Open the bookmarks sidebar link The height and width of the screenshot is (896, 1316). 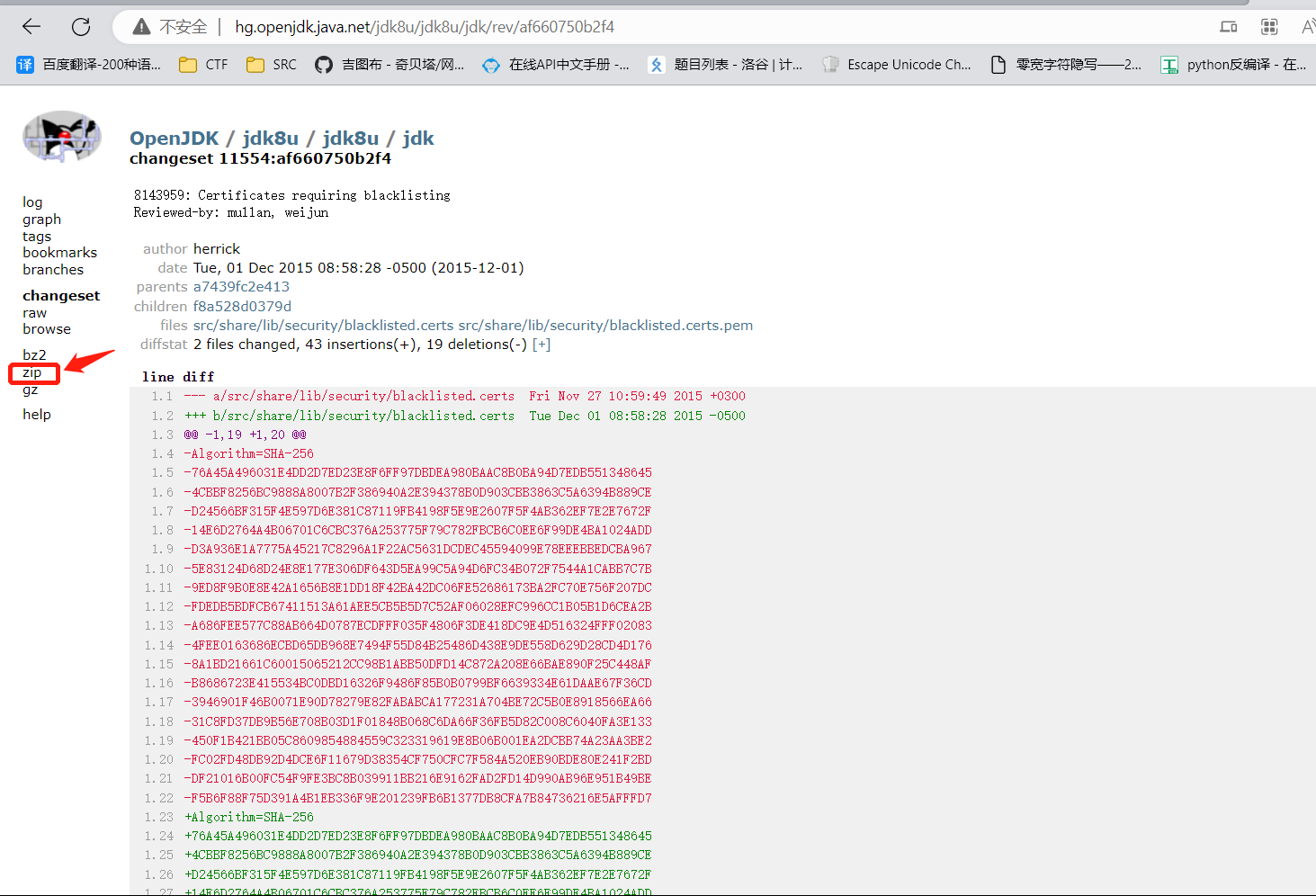[x=59, y=253]
